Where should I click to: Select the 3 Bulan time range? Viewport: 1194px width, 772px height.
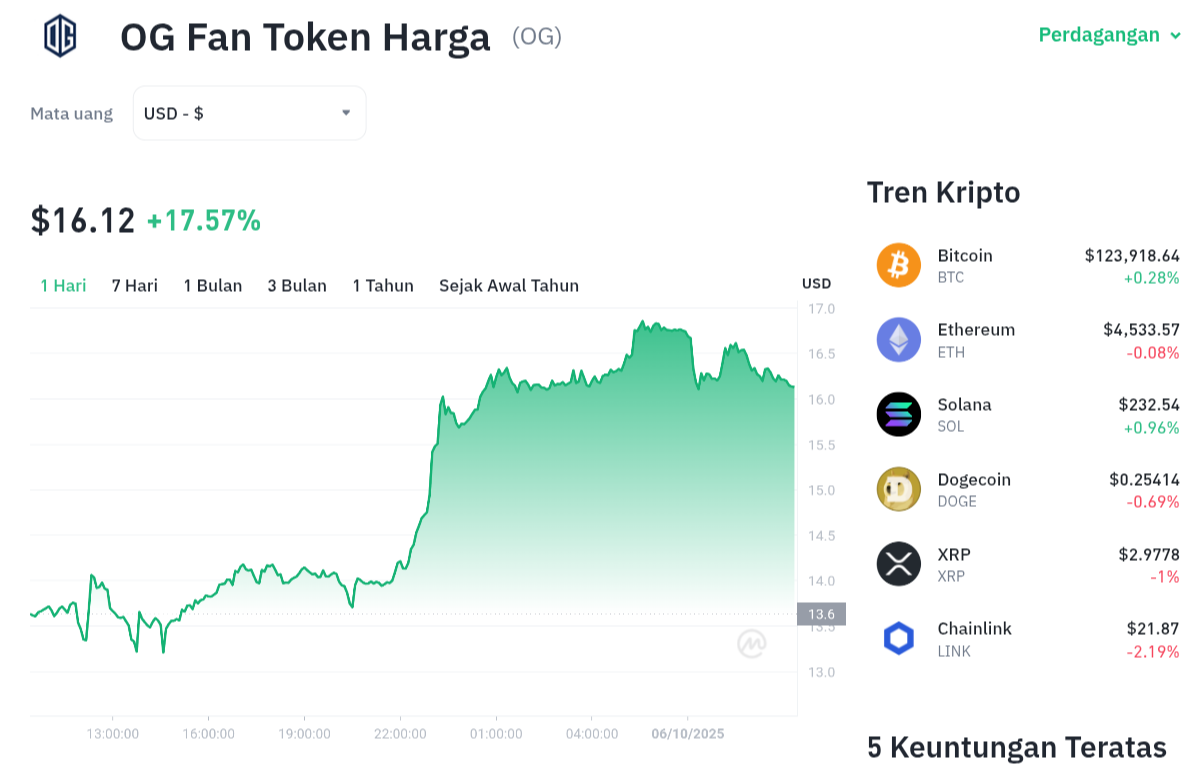[297, 286]
